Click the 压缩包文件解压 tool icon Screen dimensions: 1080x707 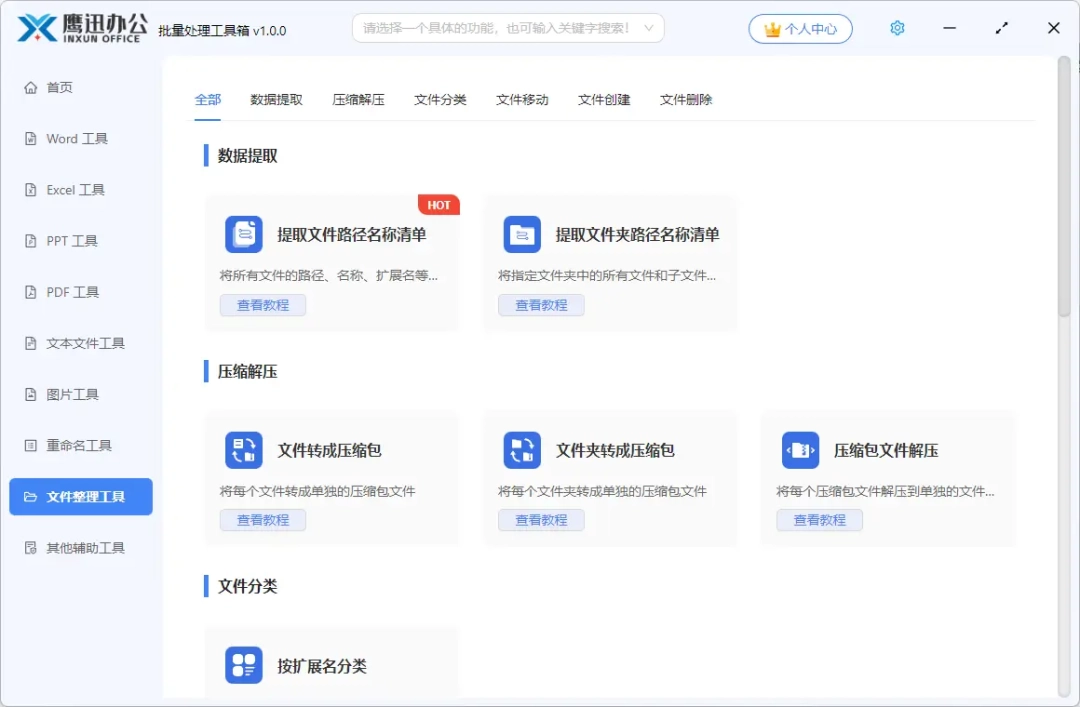point(800,449)
